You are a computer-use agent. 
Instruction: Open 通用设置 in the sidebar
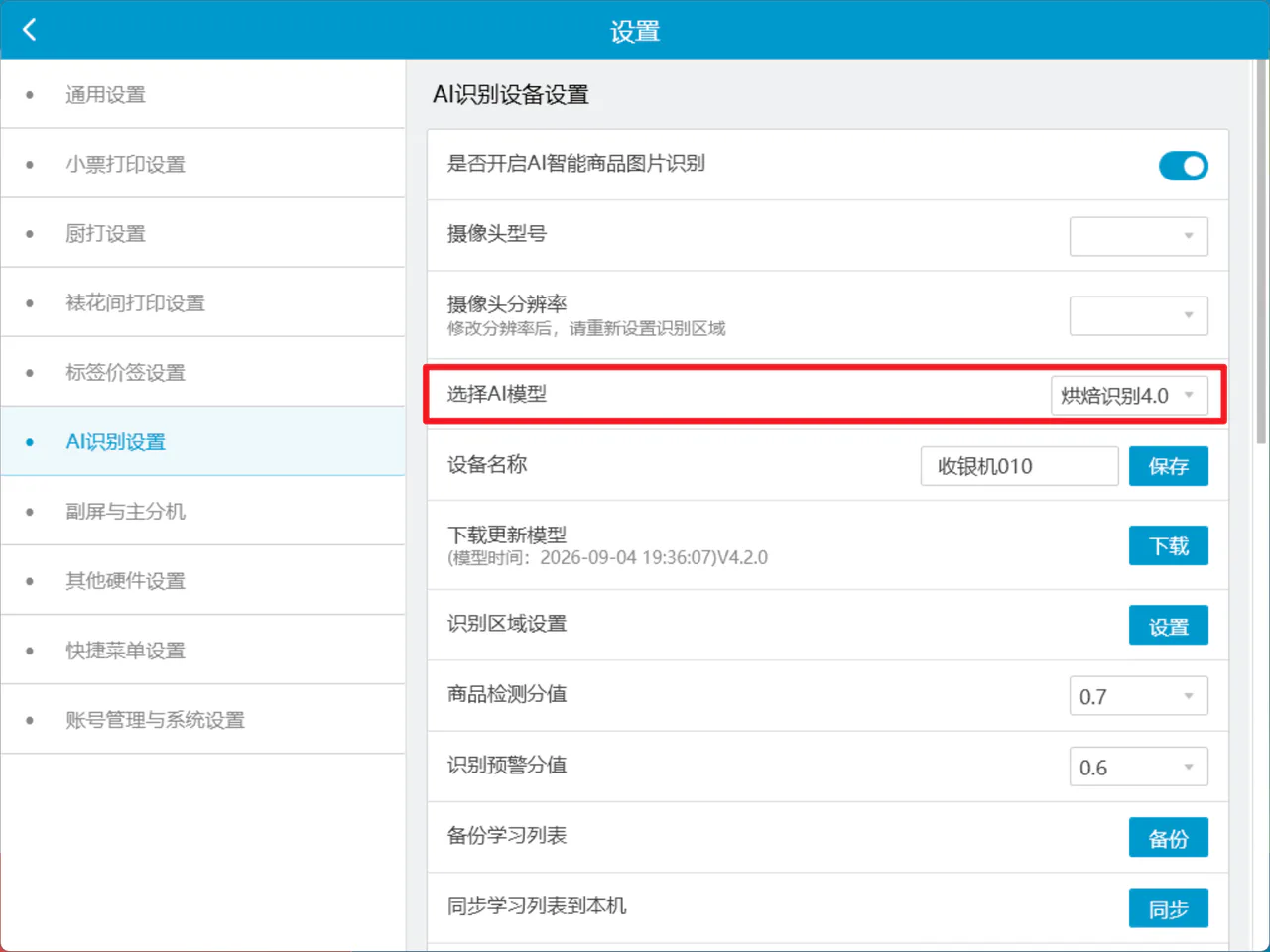coord(202,94)
